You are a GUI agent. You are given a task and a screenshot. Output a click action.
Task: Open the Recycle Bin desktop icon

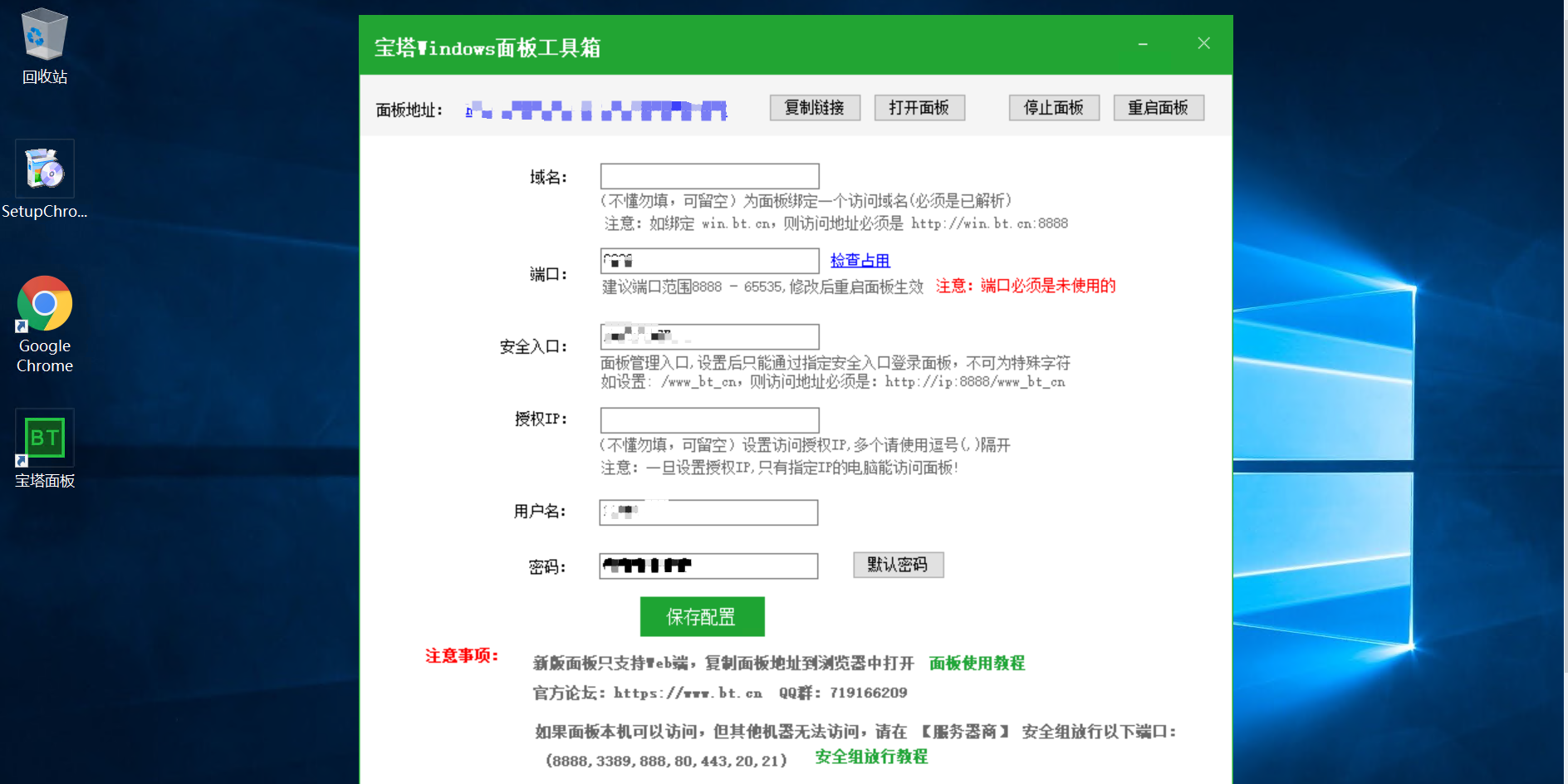(x=45, y=47)
